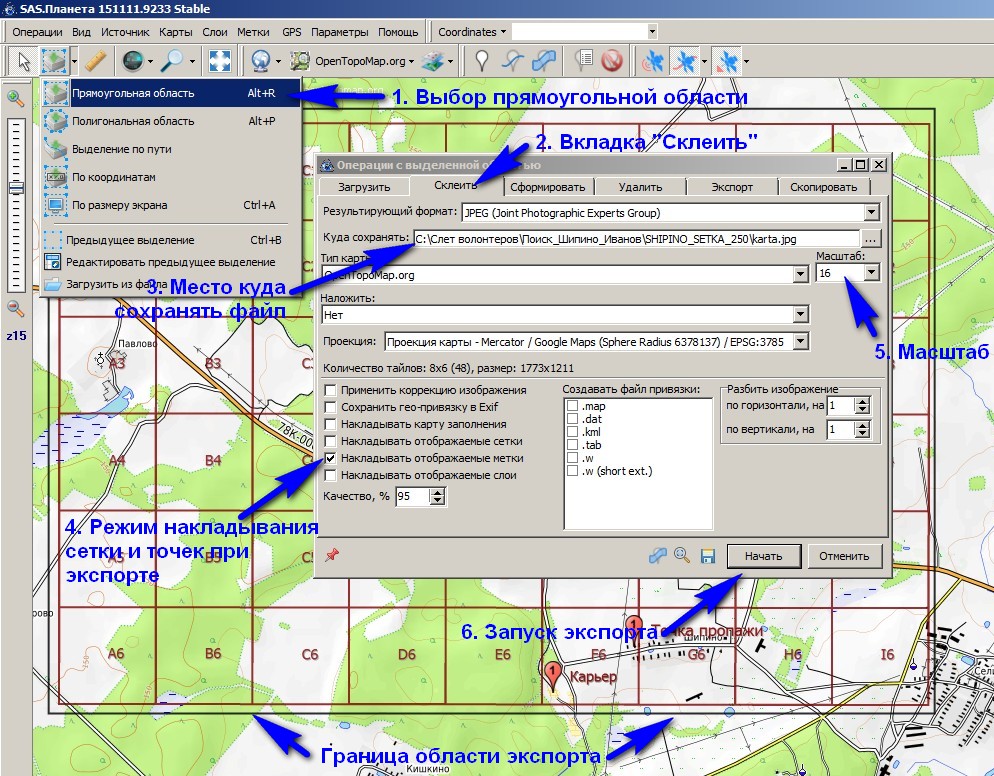Choose 'Полигональная область' from the menu
The width and height of the screenshot is (994, 776).
(133, 121)
